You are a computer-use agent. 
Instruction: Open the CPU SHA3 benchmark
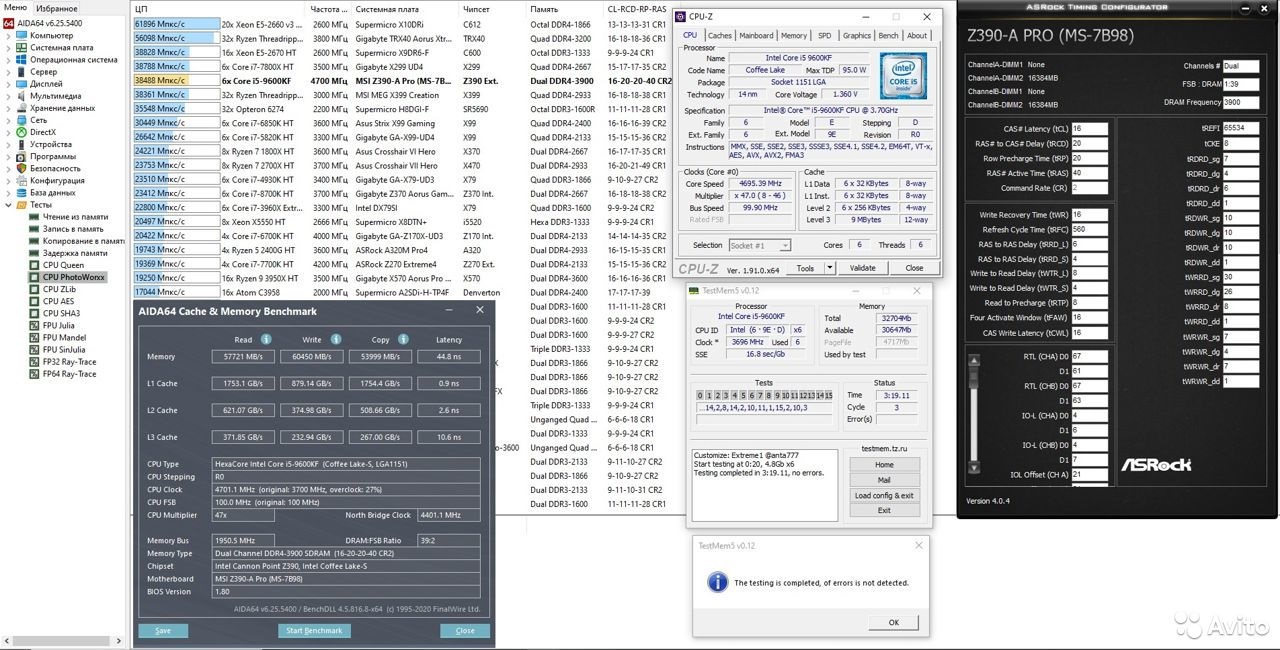(53, 313)
